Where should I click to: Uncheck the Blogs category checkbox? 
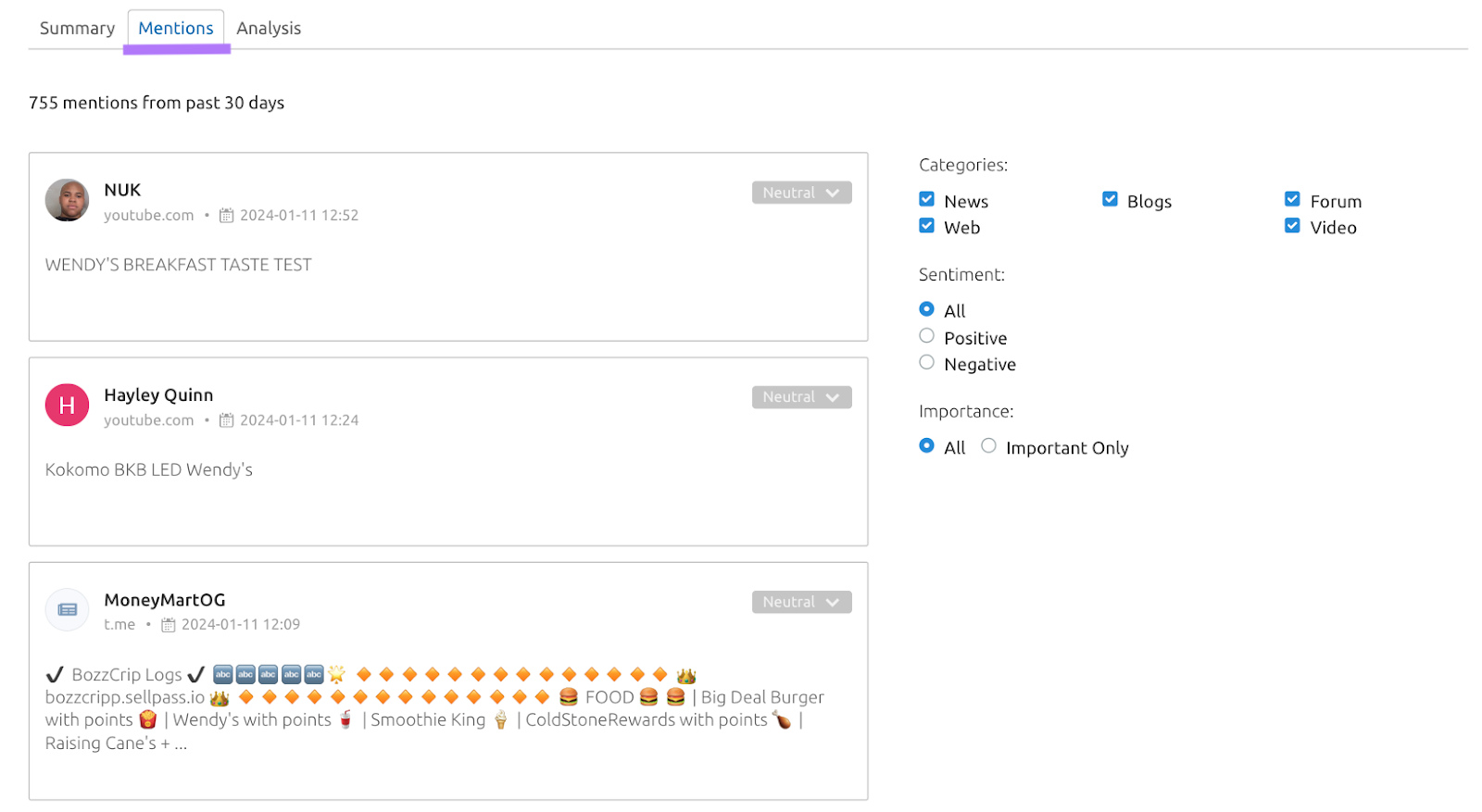pos(1110,198)
